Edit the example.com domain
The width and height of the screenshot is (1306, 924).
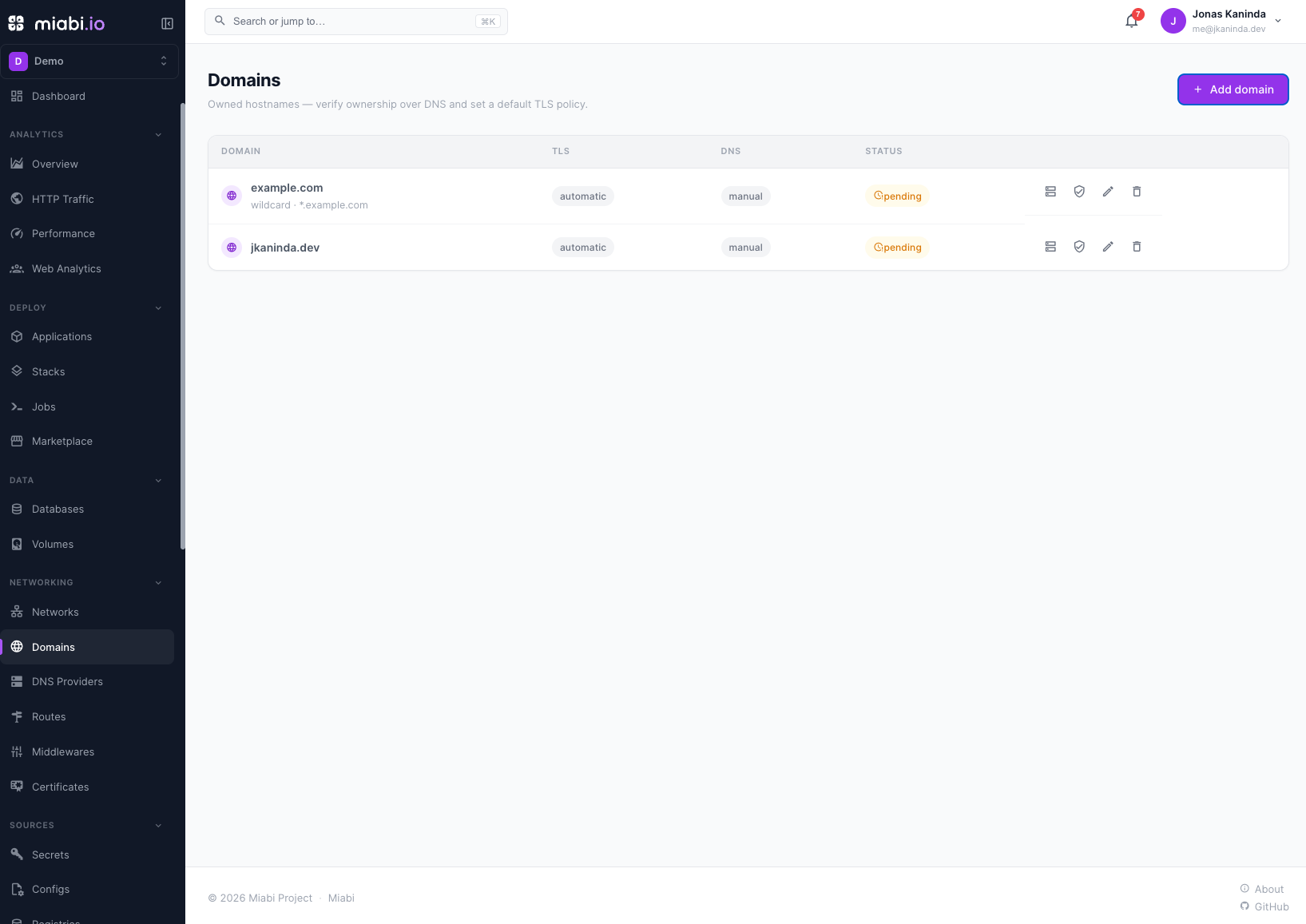(x=1108, y=192)
